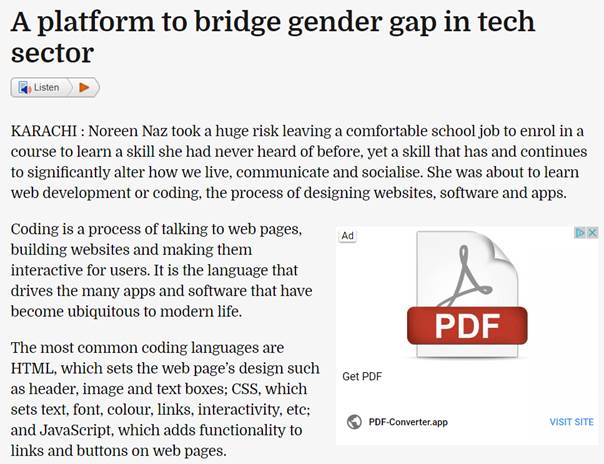Click the paragraph about common coding languages
The height and width of the screenshot is (464, 604).
tap(165, 399)
